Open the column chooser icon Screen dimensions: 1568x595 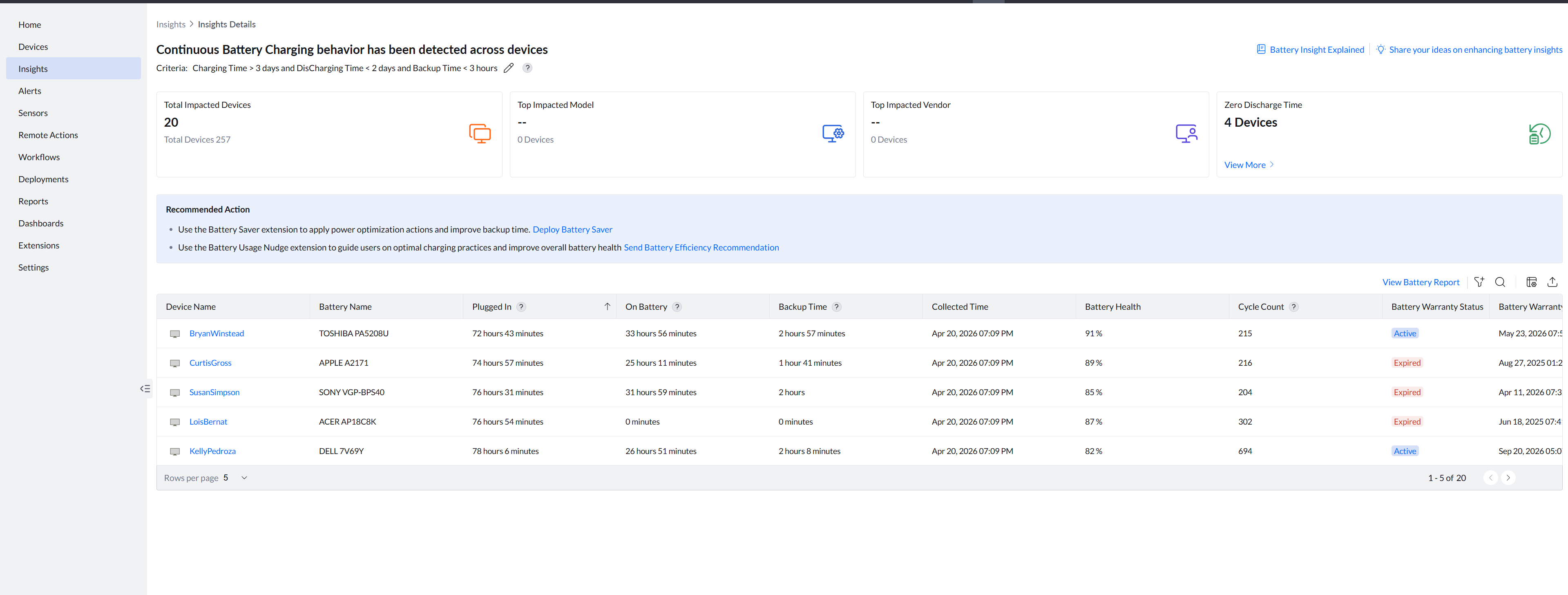(1532, 282)
